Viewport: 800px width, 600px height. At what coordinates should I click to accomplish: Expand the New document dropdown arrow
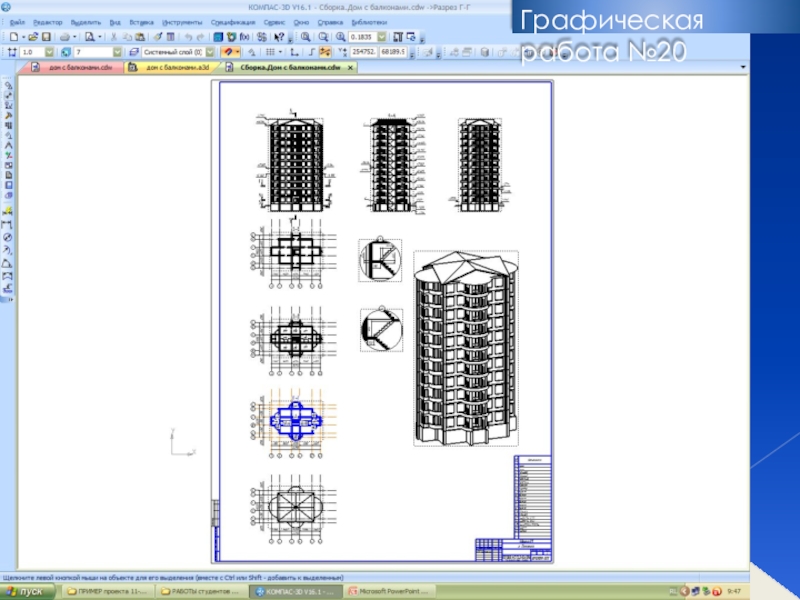(x=23, y=37)
